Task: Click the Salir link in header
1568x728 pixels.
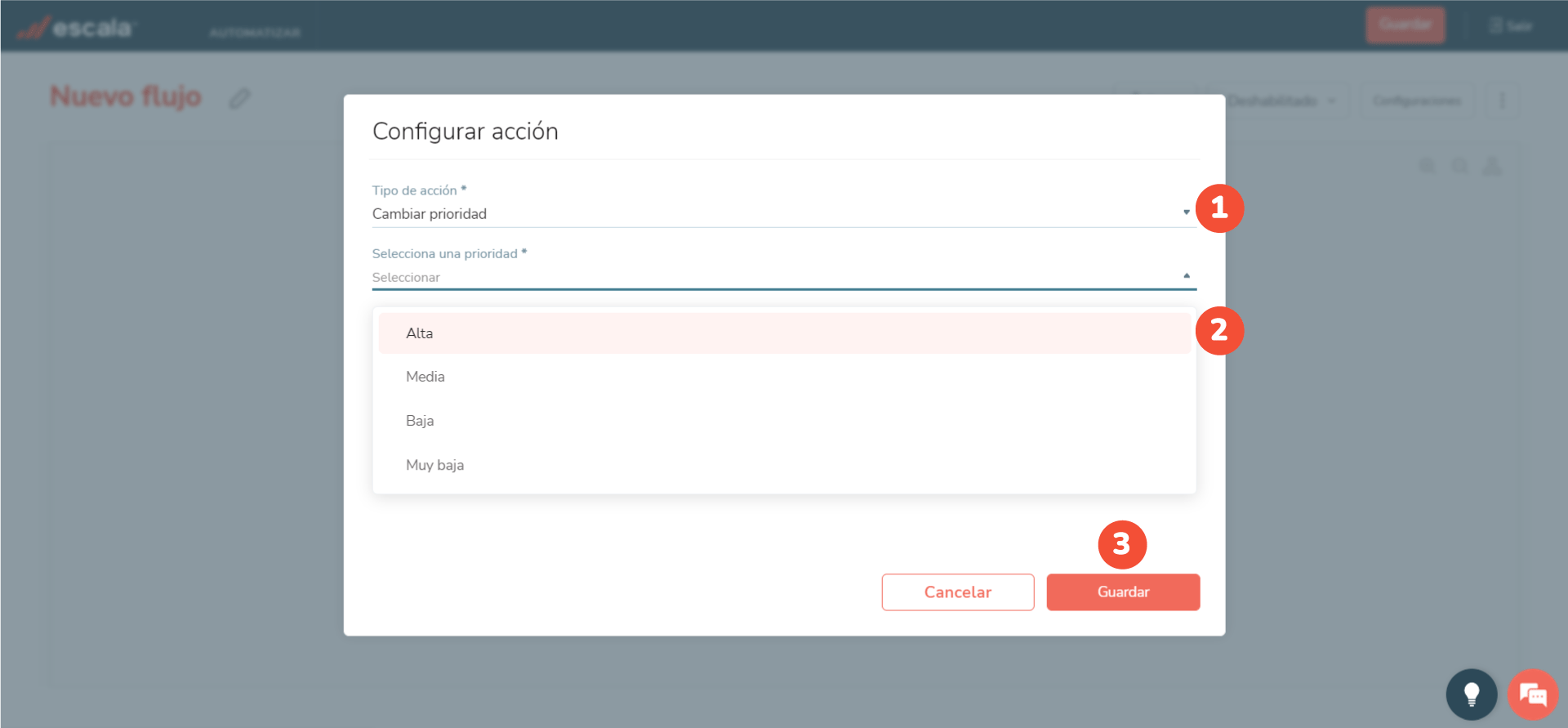Action: point(1511,25)
